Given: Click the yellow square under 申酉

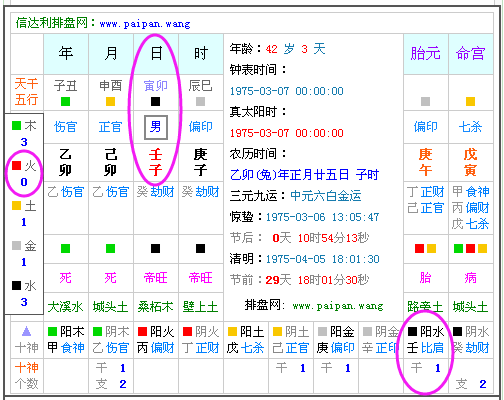Looking at the screenshot, I should pyautogui.click(x=110, y=101).
